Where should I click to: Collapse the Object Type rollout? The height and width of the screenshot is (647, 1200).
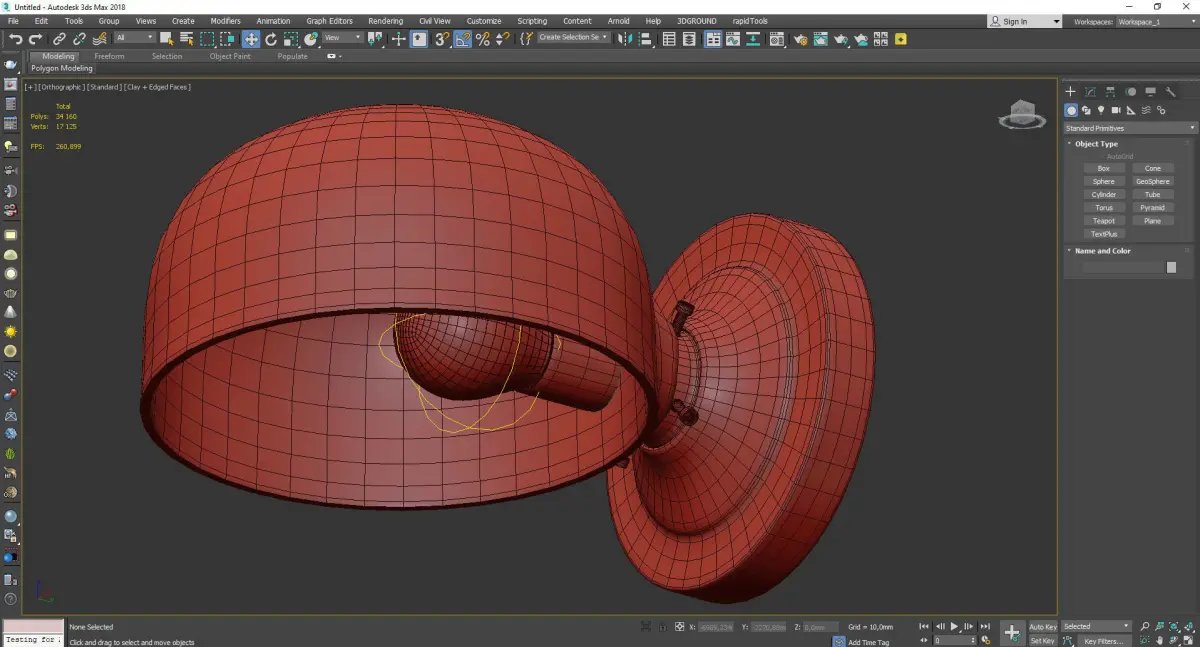click(x=1096, y=144)
